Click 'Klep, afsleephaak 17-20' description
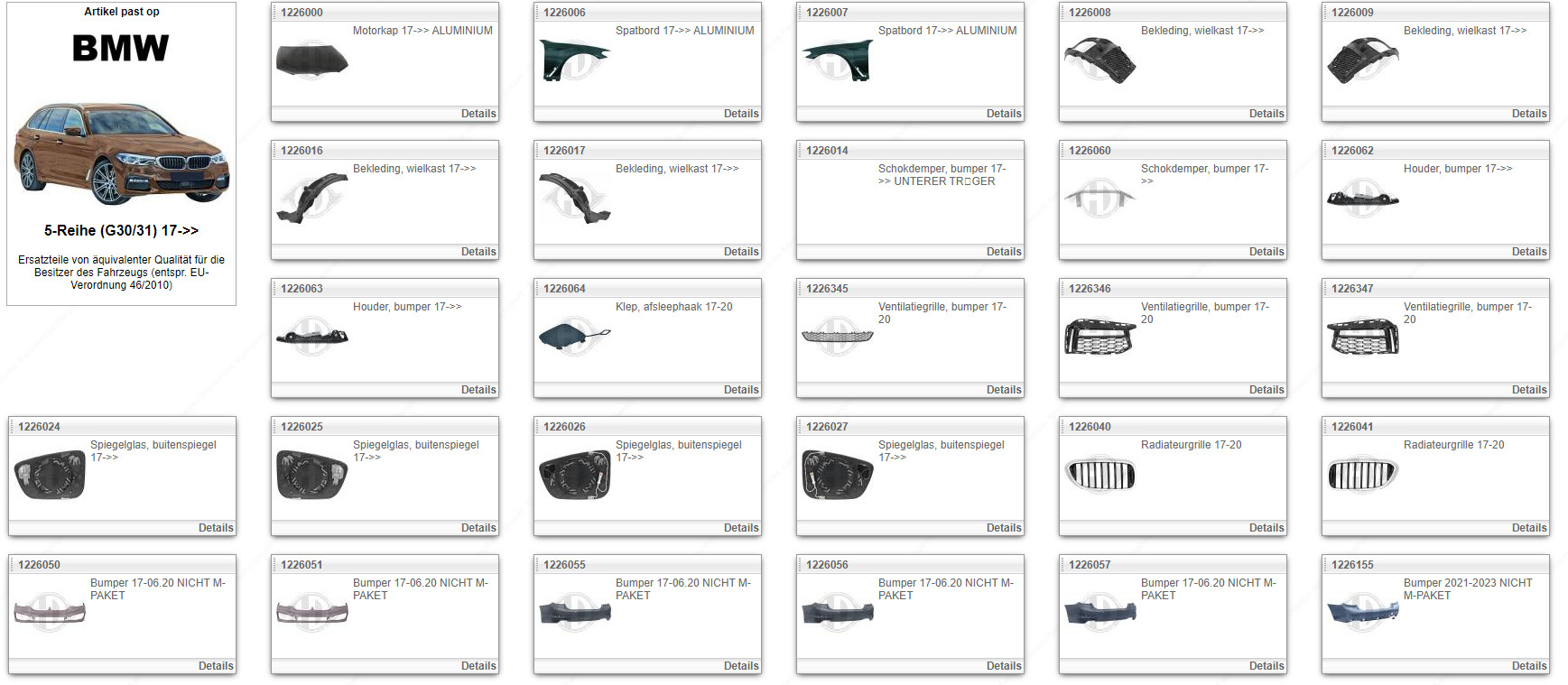 674,307
